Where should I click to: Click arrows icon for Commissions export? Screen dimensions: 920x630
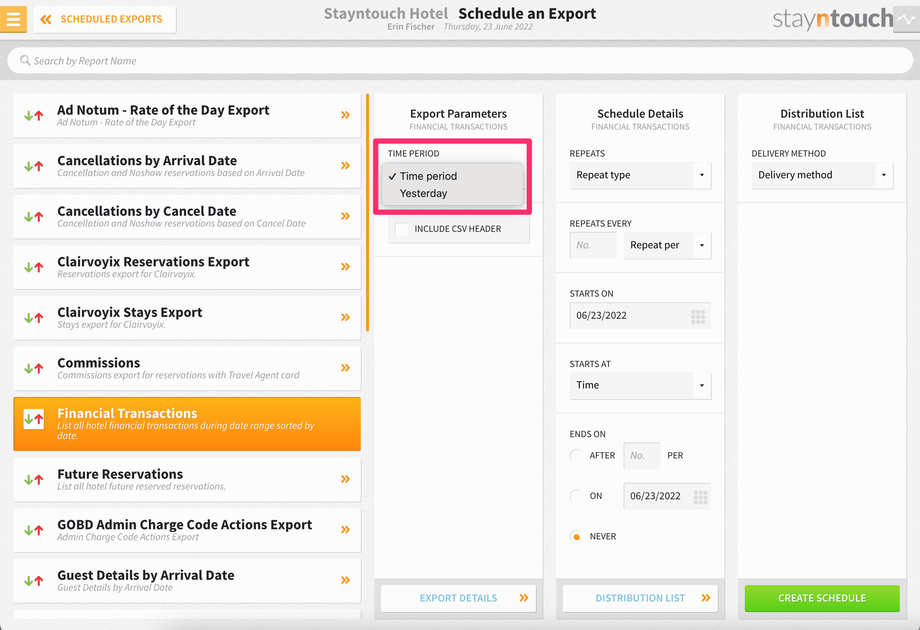(x=33, y=368)
